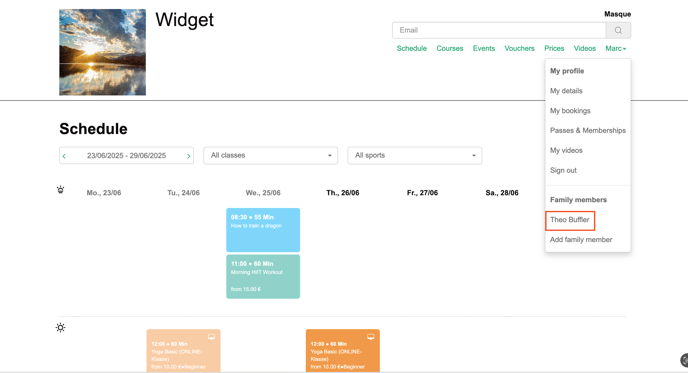This screenshot has width=688, height=373.
Task: Click Add family member link
Action: [581, 240]
